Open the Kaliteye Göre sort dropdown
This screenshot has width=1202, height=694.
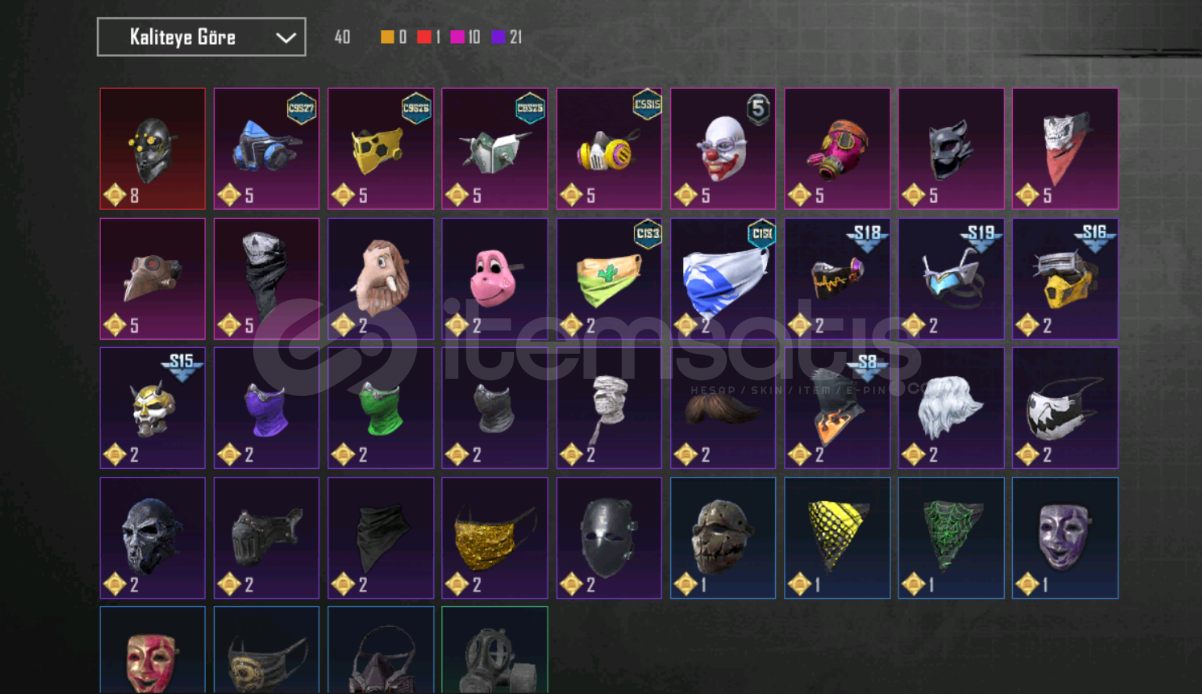201,37
